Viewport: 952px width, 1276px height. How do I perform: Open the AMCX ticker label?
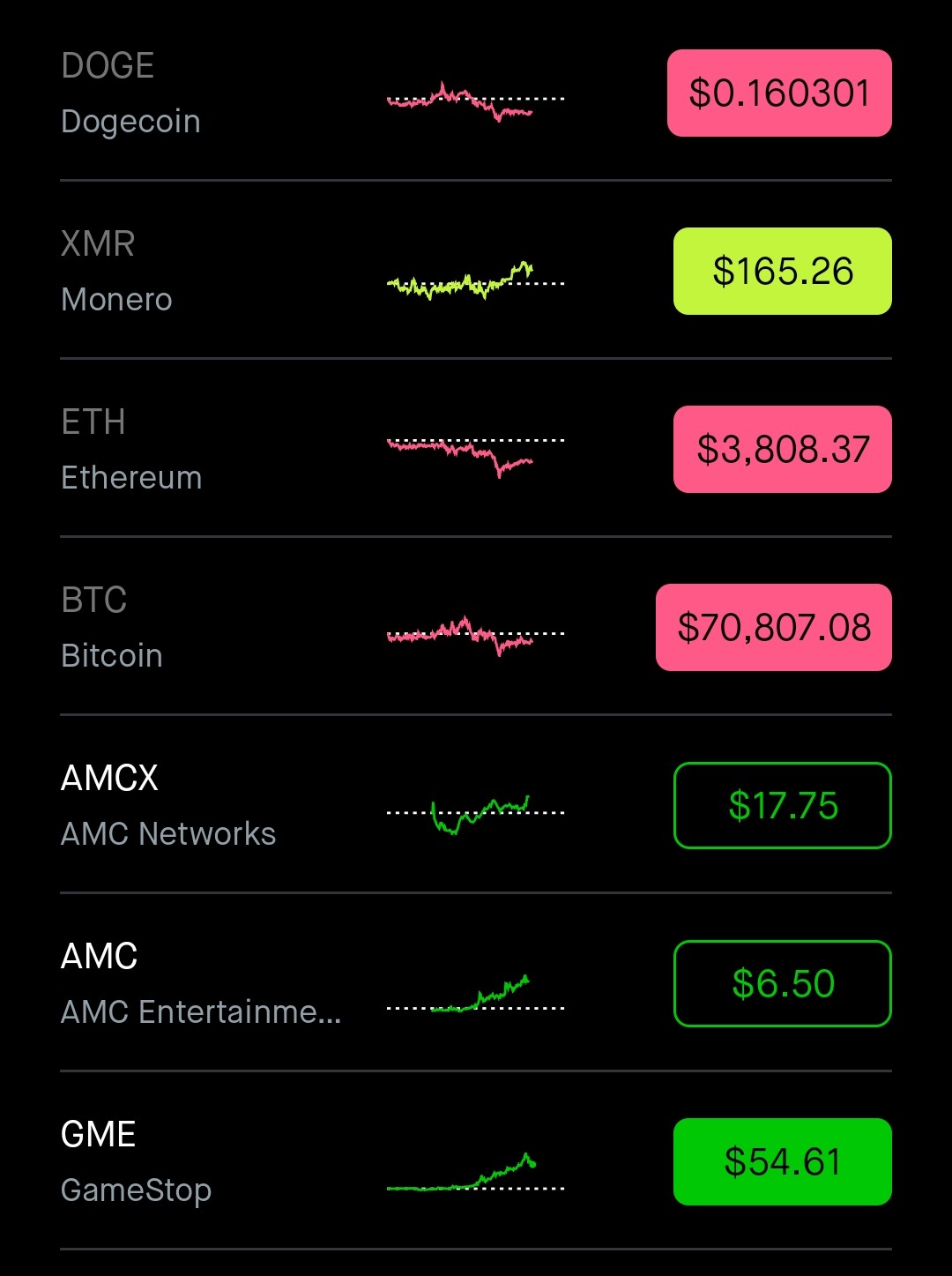pyautogui.click(x=109, y=779)
